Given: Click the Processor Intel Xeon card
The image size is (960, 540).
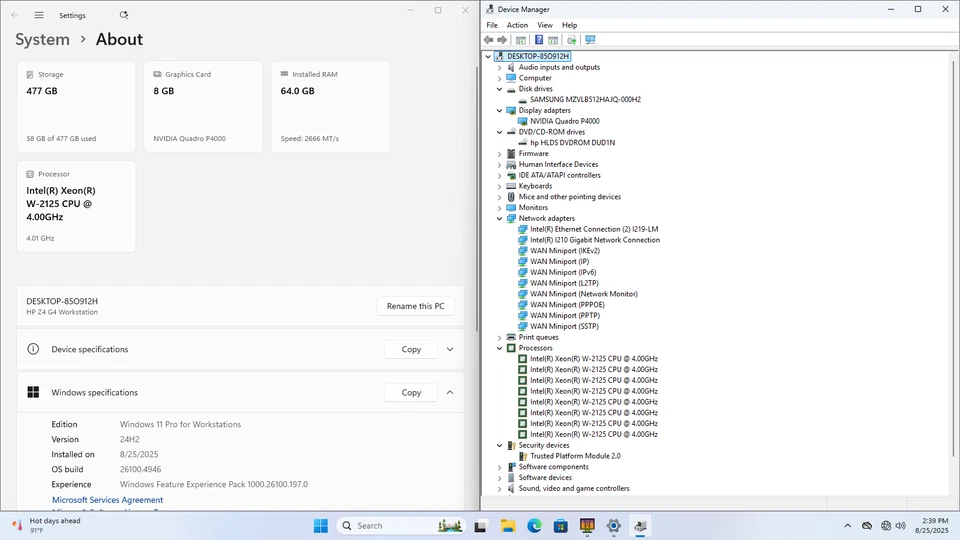Looking at the screenshot, I should coord(76,206).
